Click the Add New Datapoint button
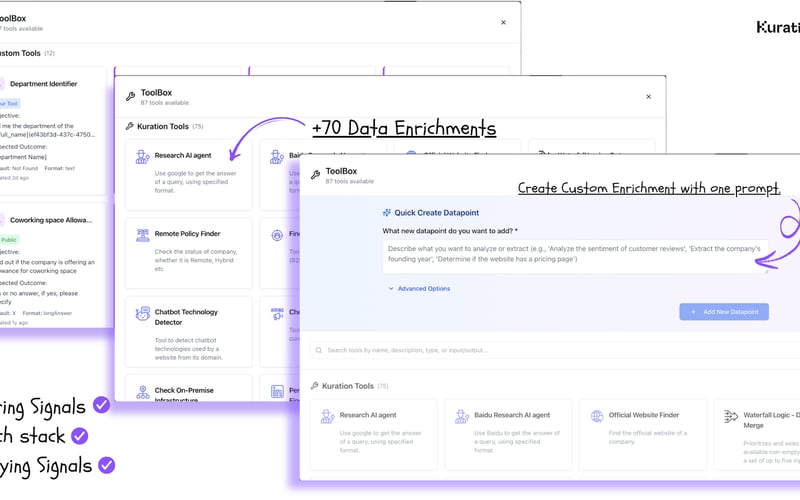Viewport: 800px width, 500px height. [723, 312]
